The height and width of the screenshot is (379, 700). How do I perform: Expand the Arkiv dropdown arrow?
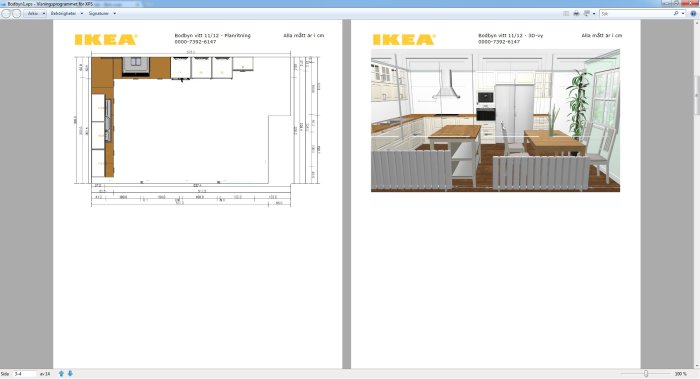[44, 13]
